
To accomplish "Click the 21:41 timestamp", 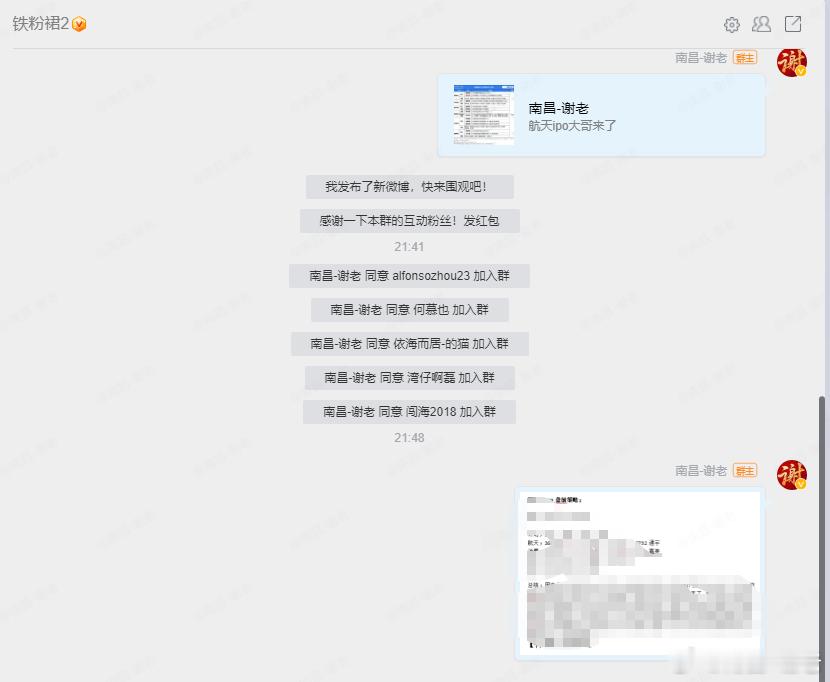I will click(x=409, y=244).
